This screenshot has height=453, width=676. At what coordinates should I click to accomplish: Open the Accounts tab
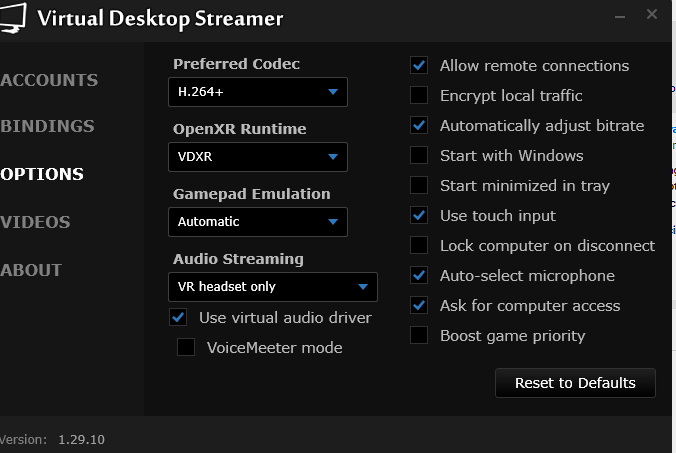coord(49,80)
